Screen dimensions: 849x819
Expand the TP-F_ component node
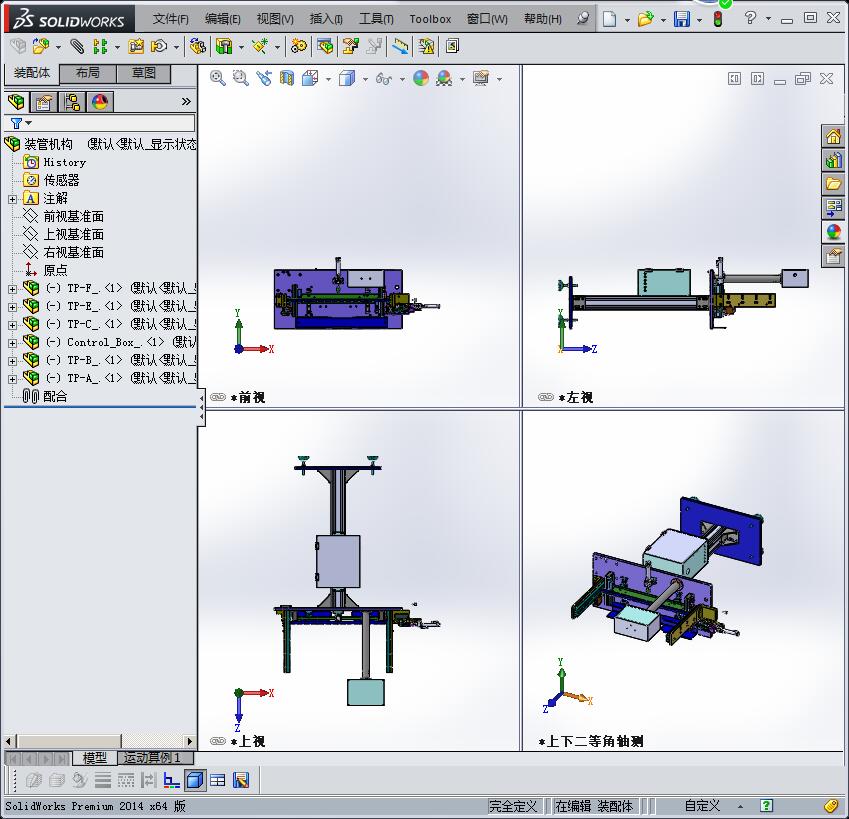(12, 289)
